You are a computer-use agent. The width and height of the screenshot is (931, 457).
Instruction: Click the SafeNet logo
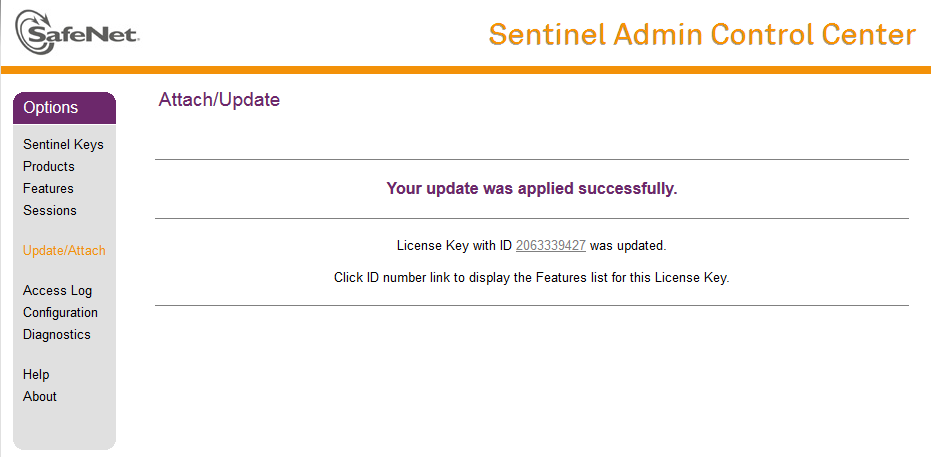[77, 33]
